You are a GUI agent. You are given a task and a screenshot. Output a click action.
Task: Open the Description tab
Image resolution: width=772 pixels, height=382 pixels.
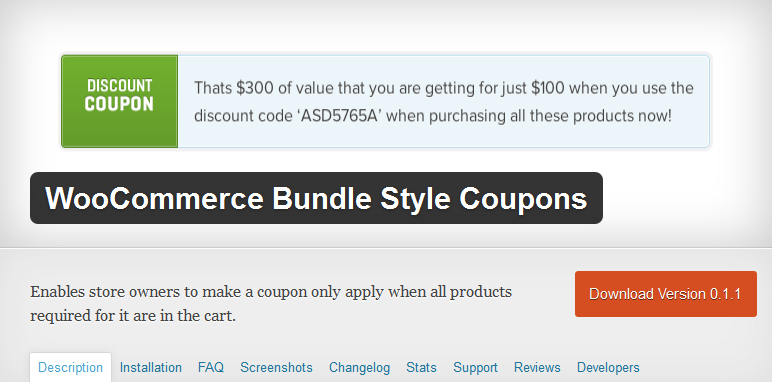[70, 368]
